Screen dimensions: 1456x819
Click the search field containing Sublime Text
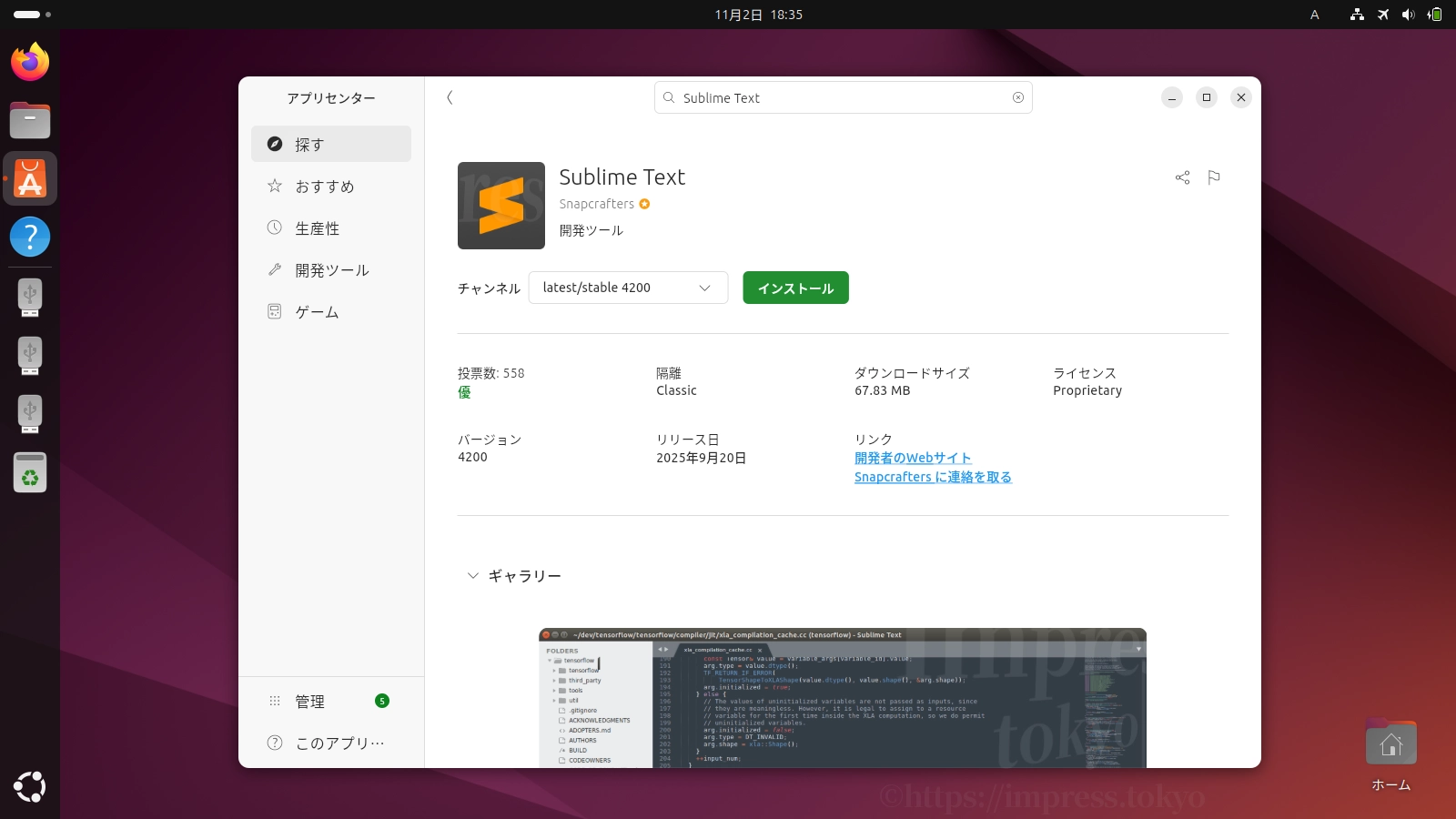click(x=843, y=97)
